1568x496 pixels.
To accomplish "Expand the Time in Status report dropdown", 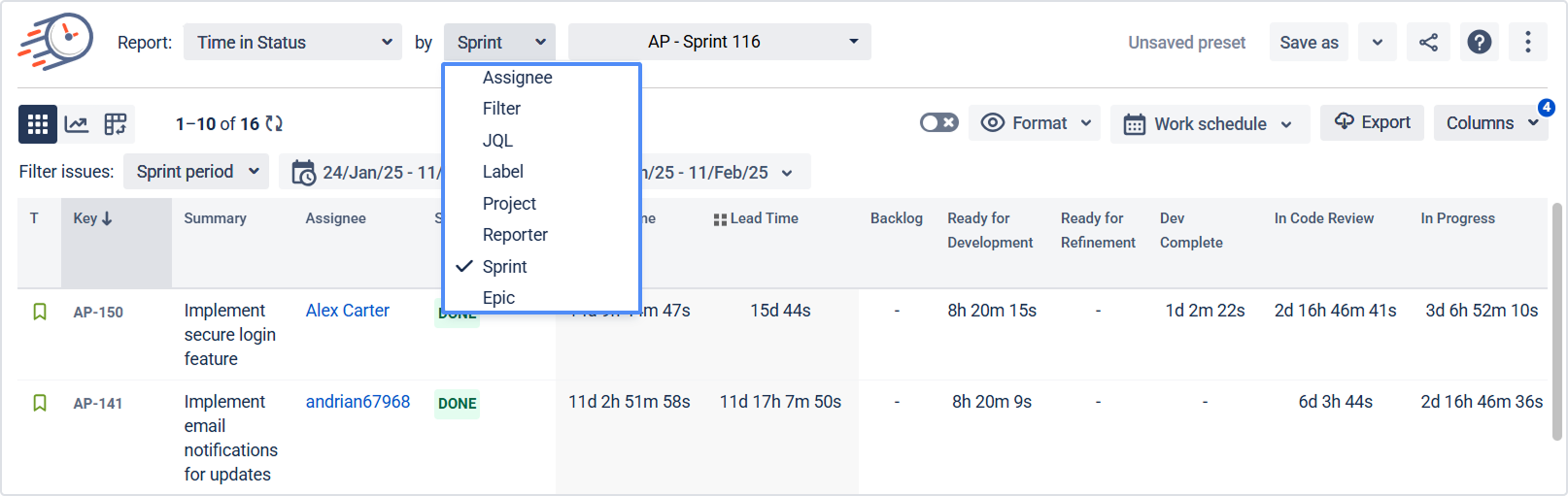I will (292, 42).
